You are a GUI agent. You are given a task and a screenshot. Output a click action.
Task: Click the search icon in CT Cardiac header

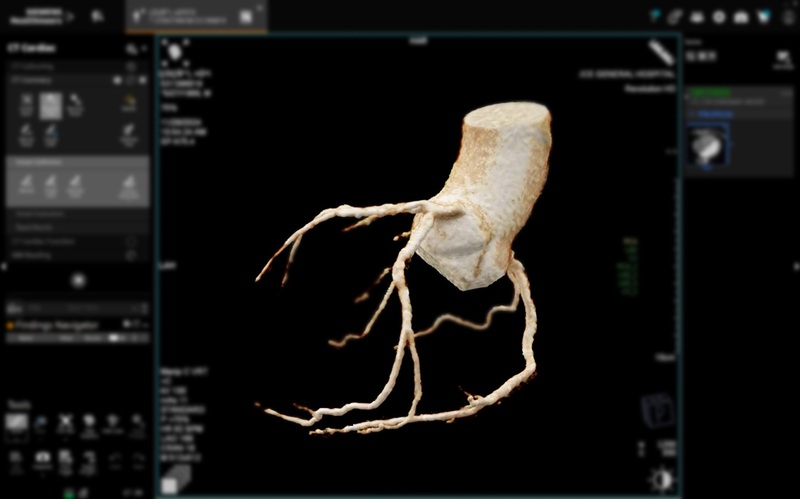[131, 49]
